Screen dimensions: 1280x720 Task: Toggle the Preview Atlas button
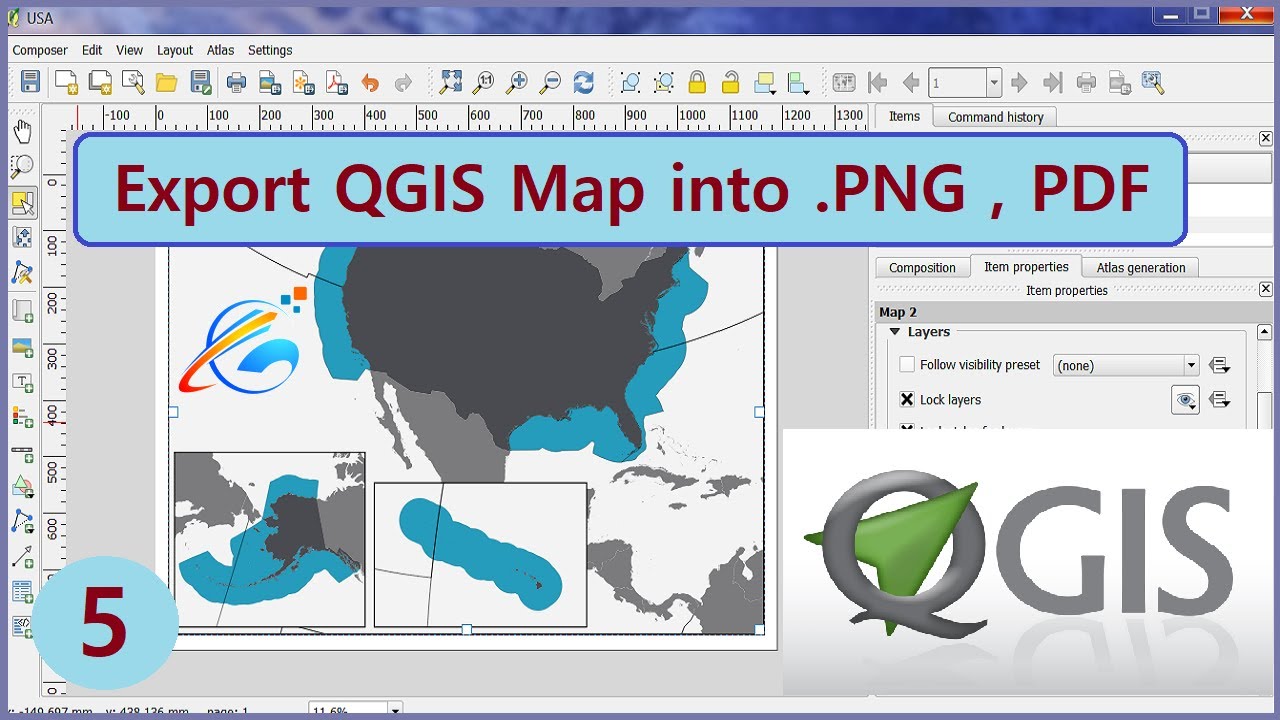tap(844, 82)
